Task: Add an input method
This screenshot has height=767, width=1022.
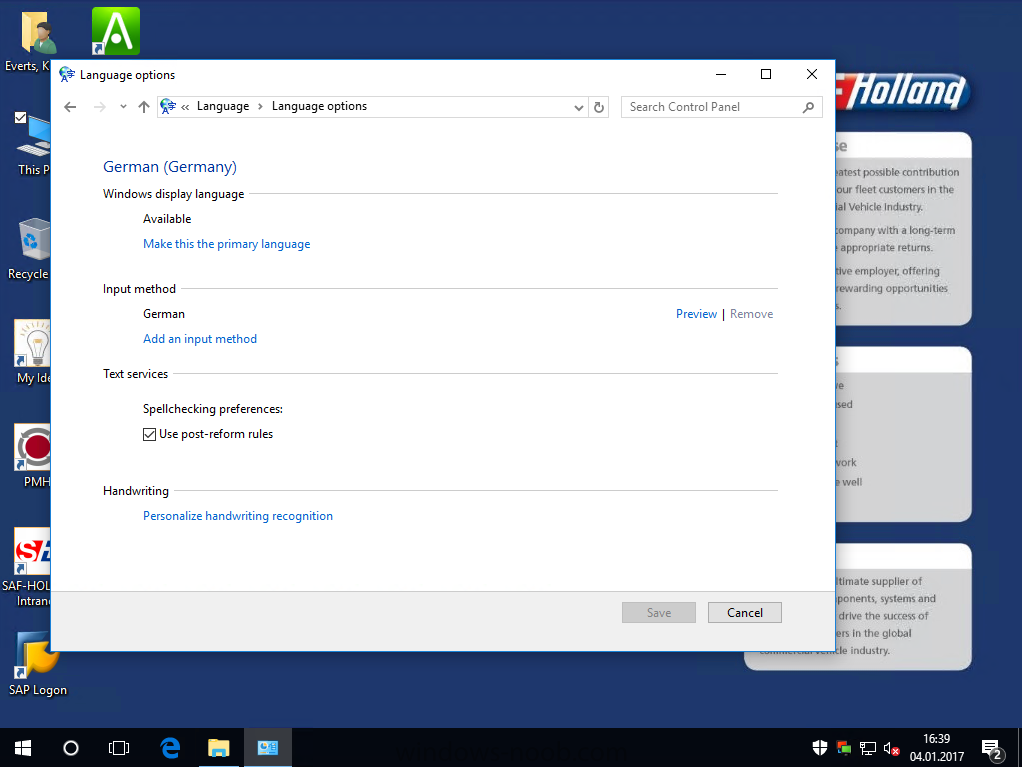Action: (200, 339)
